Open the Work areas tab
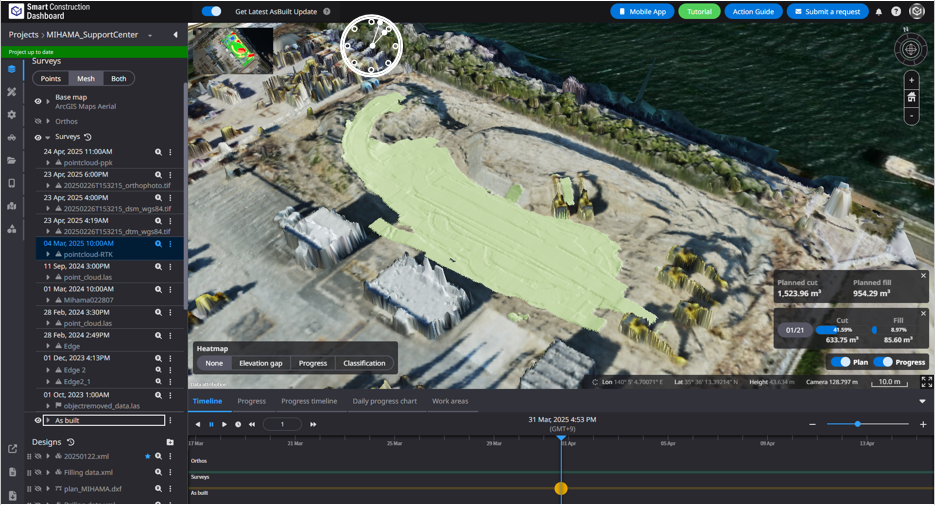 [x=450, y=401]
